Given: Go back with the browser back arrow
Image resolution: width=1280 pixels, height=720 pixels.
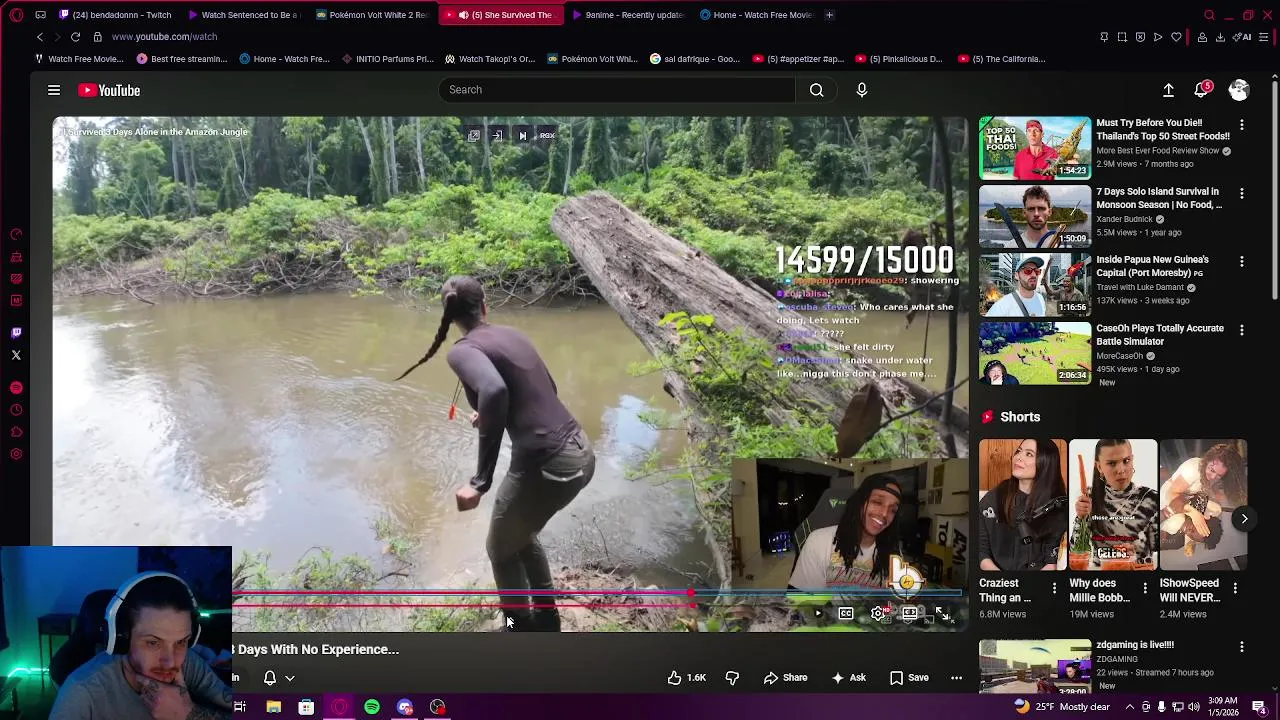Looking at the screenshot, I should (x=39, y=37).
